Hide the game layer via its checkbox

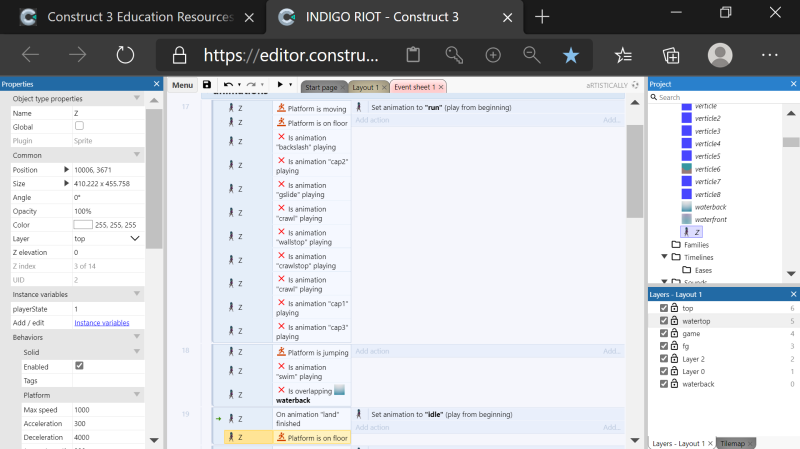point(664,333)
